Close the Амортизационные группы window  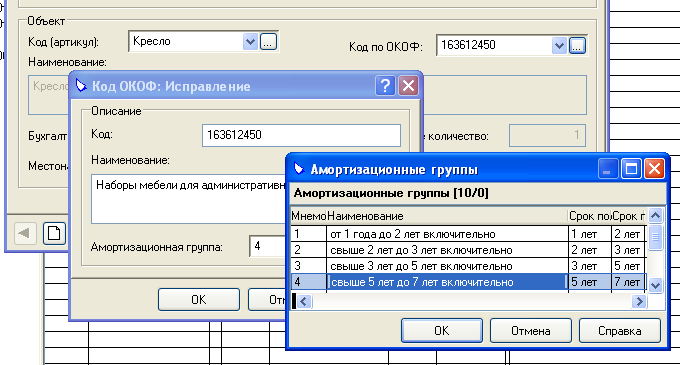tap(654, 169)
